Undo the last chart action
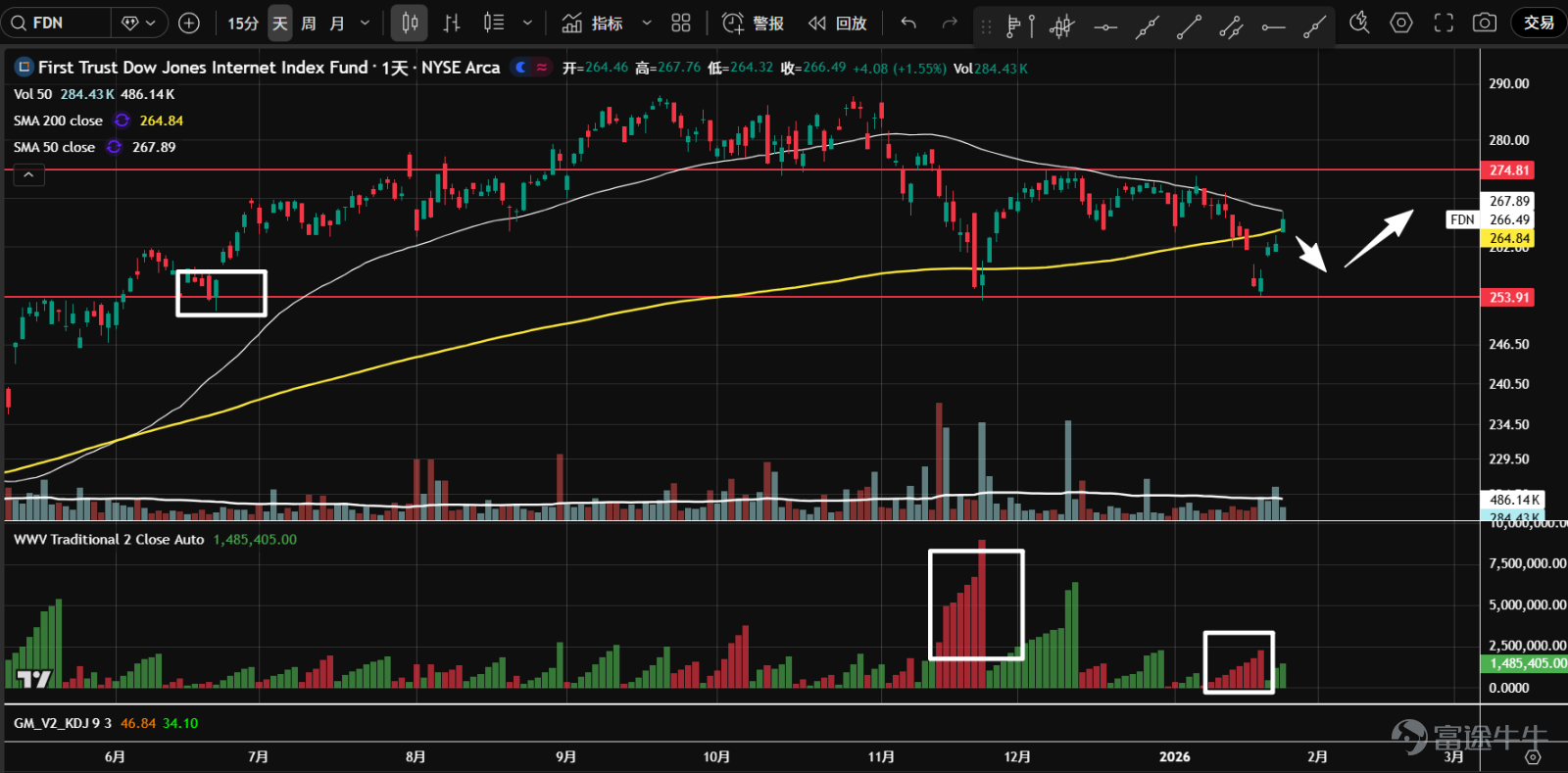 [x=908, y=23]
